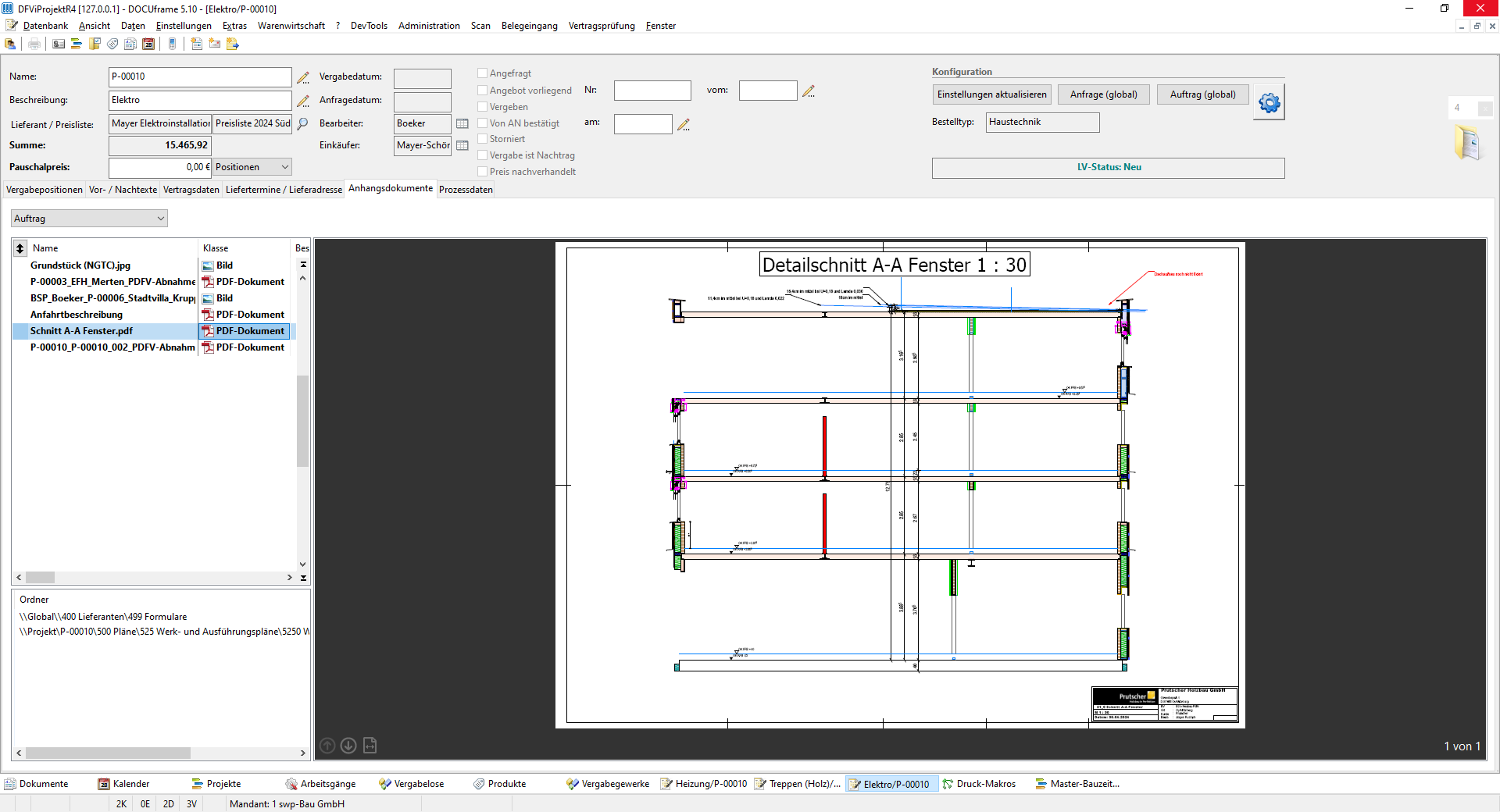Click the yellow document folder icon at right
The height and width of the screenshot is (812, 1500).
(x=1467, y=143)
